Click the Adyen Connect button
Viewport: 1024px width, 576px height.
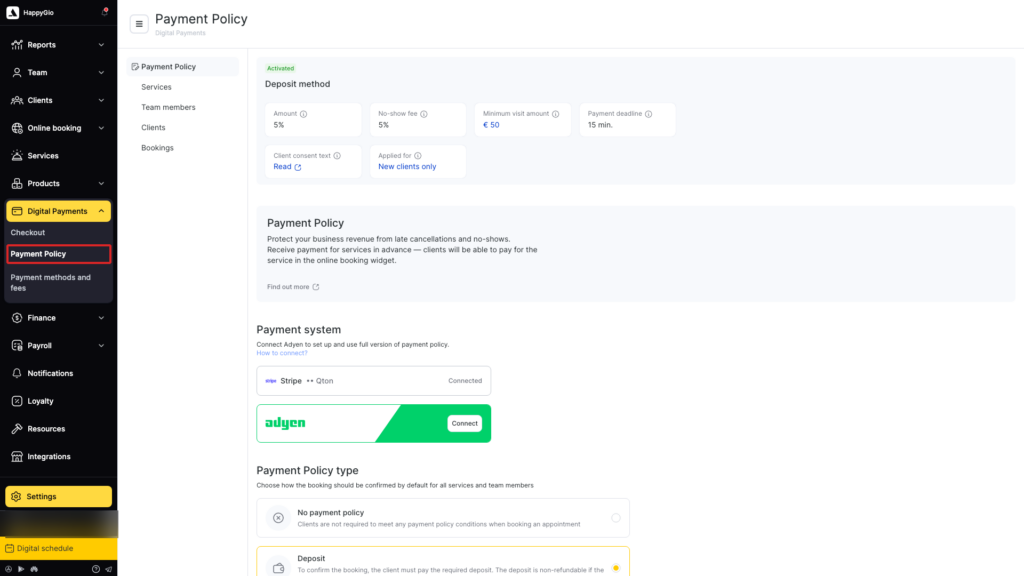(464, 423)
